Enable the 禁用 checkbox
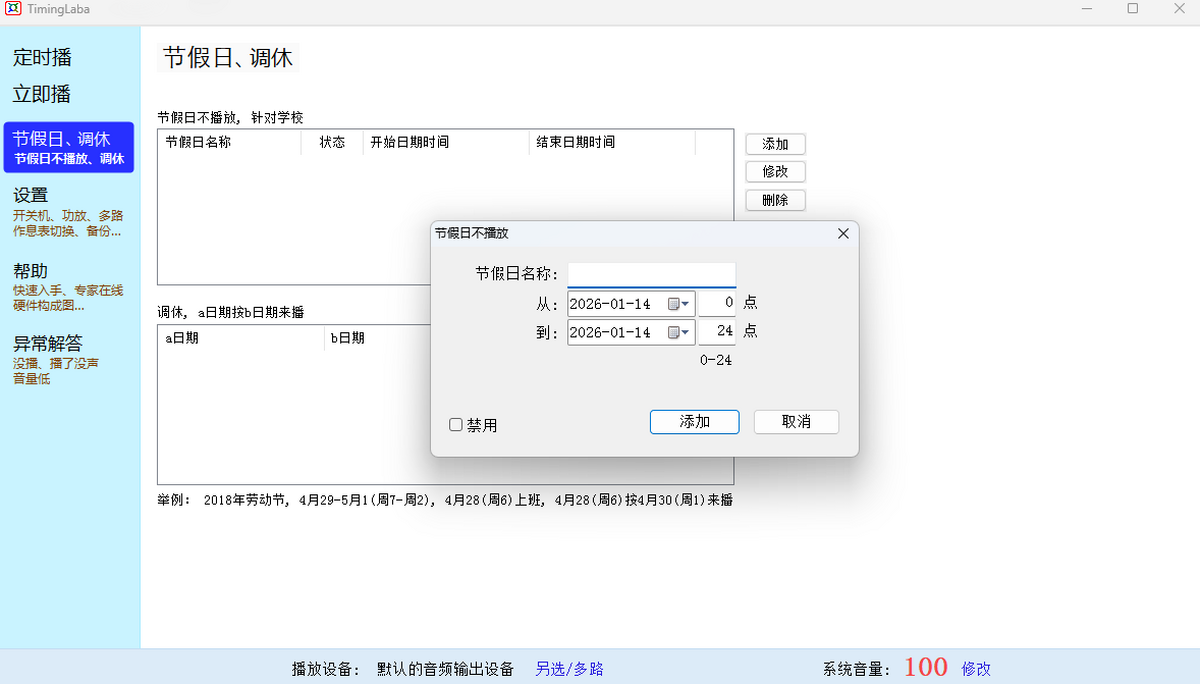 pyautogui.click(x=456, y=425)
